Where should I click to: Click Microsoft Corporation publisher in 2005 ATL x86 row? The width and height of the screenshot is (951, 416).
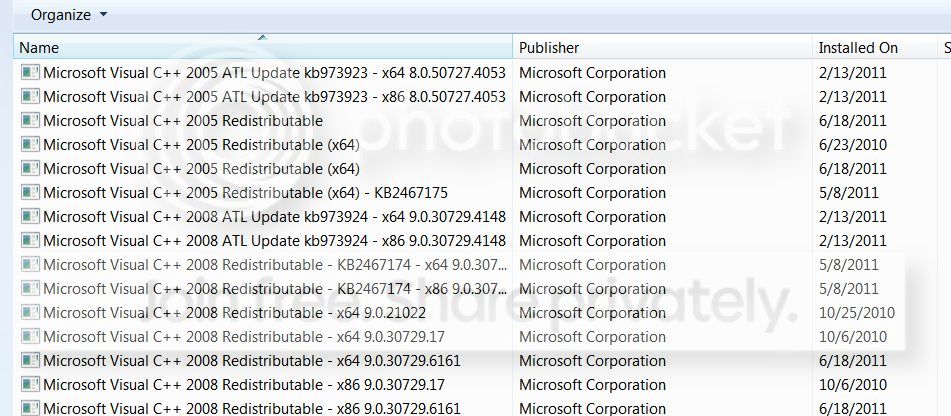tap(593, 96)
